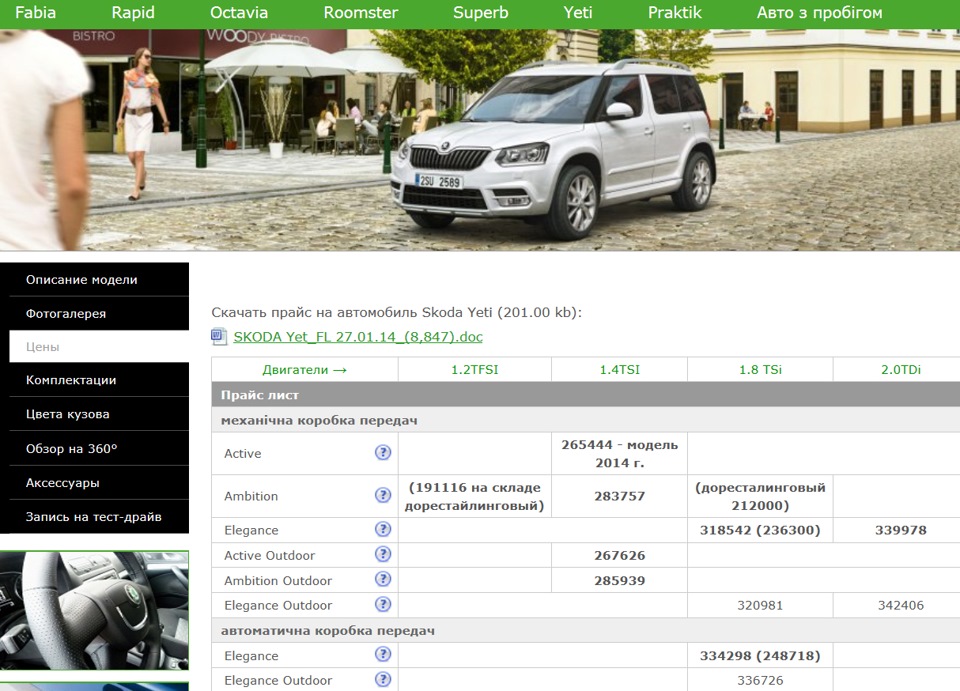Open Комплектации in sidebar

pyautogui.click(x=99, y=380)
